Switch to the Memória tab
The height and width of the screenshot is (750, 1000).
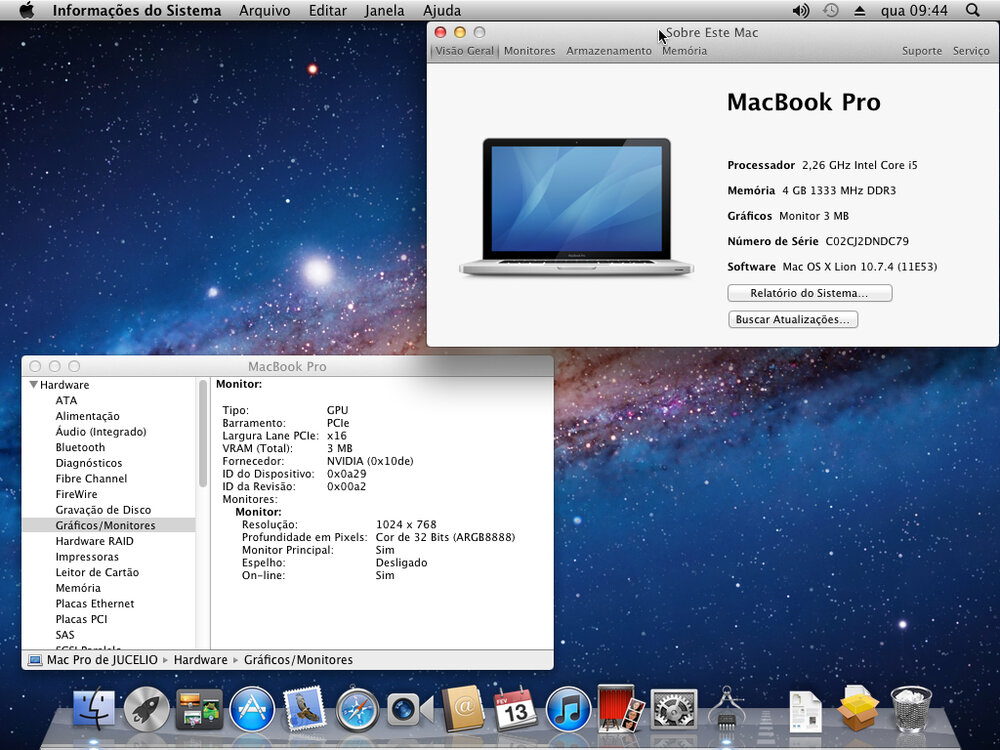[x=684, y=51]
